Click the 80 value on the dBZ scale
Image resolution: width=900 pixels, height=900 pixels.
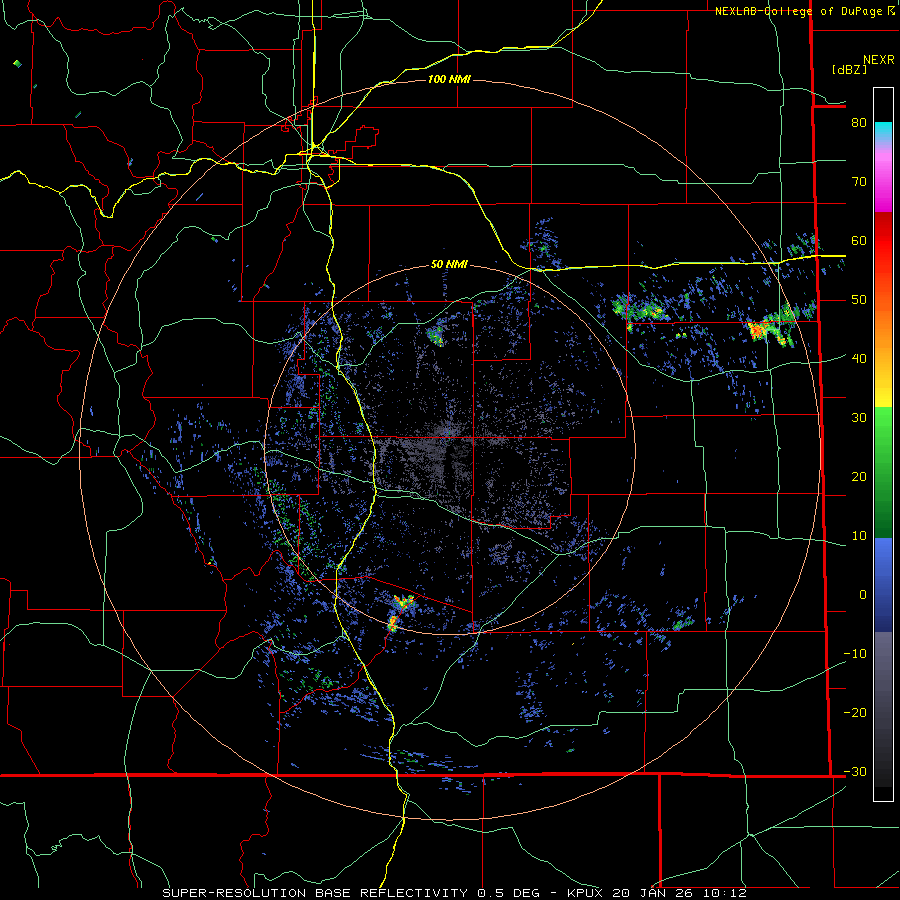[859, 122]
